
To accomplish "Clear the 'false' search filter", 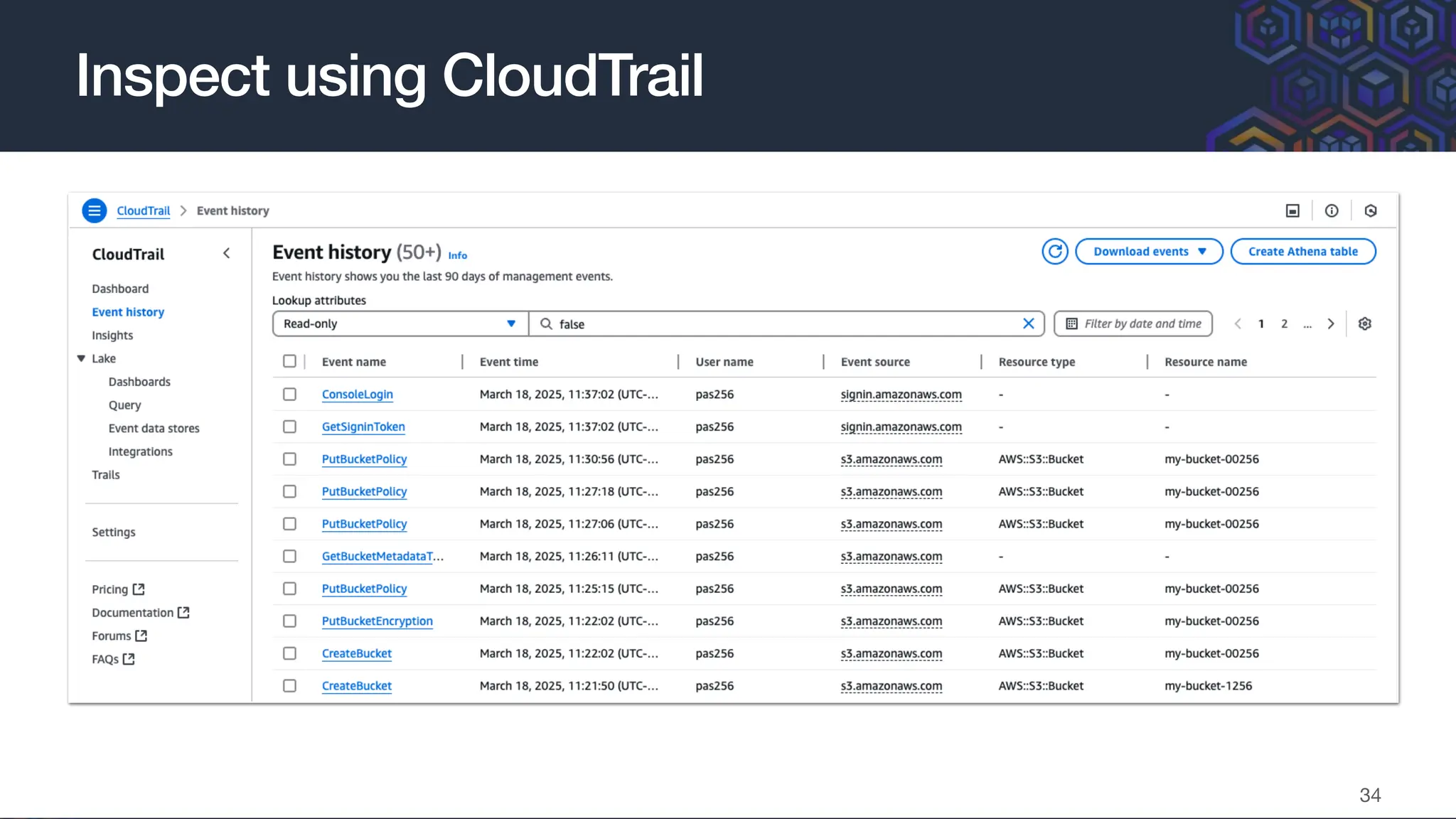I will 1028,323.
